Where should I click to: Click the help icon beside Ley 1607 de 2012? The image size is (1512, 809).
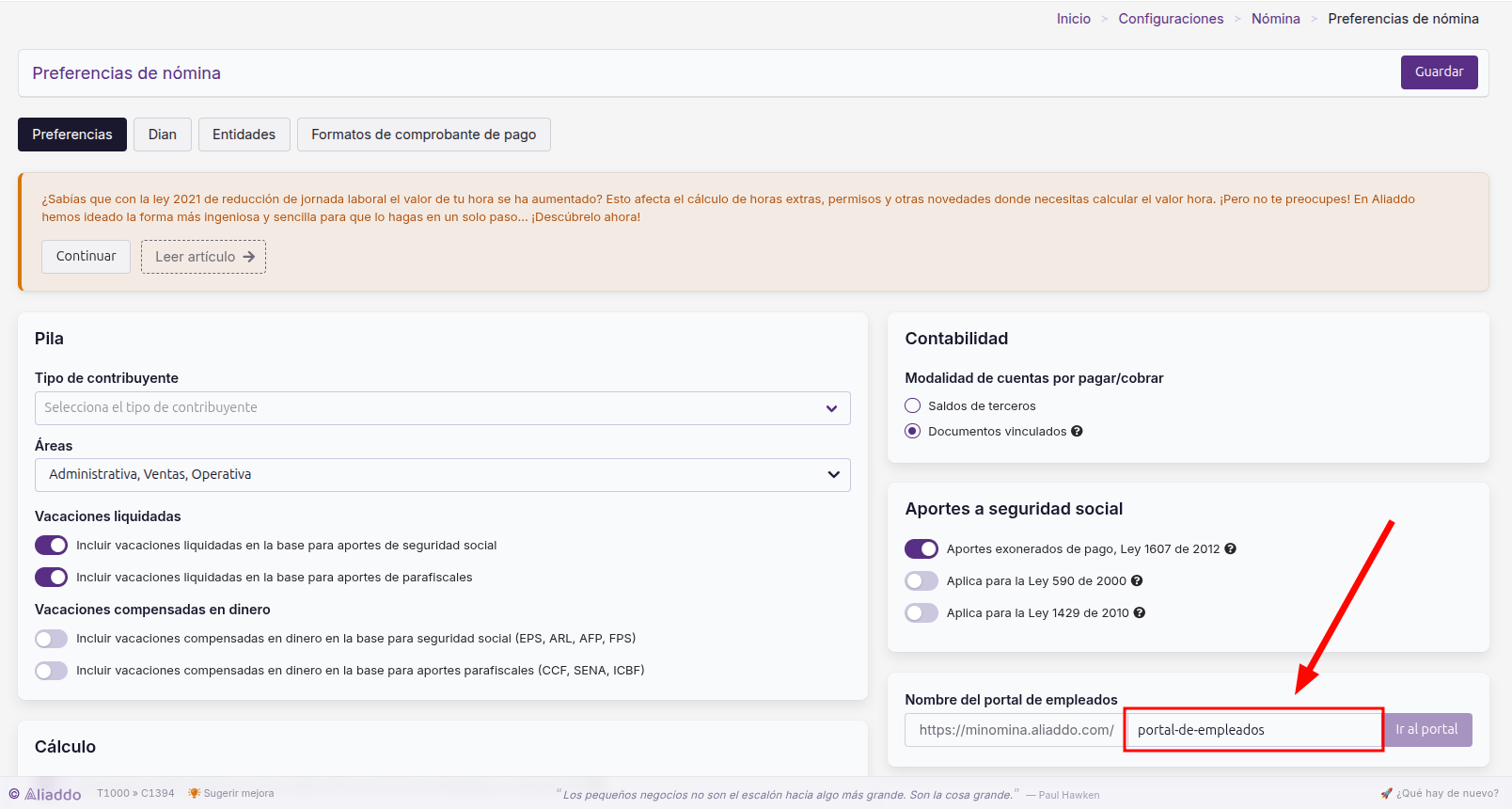[x=1230, y=549]
